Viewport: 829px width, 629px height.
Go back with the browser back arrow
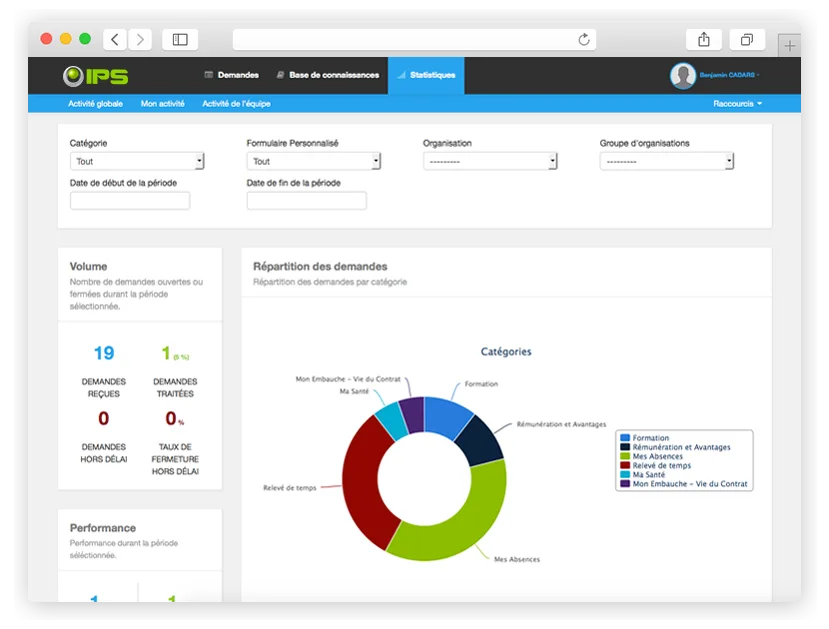(x=115, y=40)
